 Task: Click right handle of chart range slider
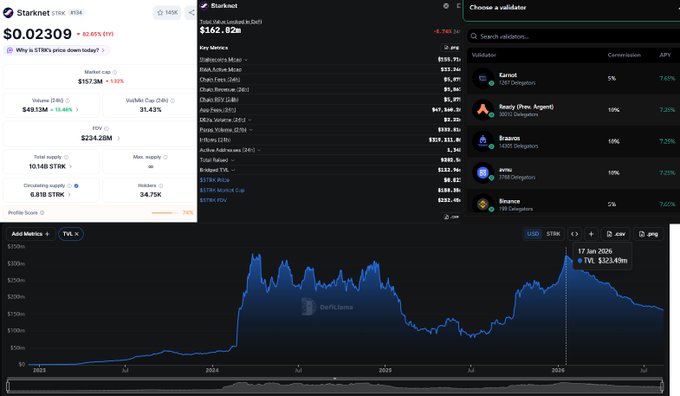[x=662, y=386]
